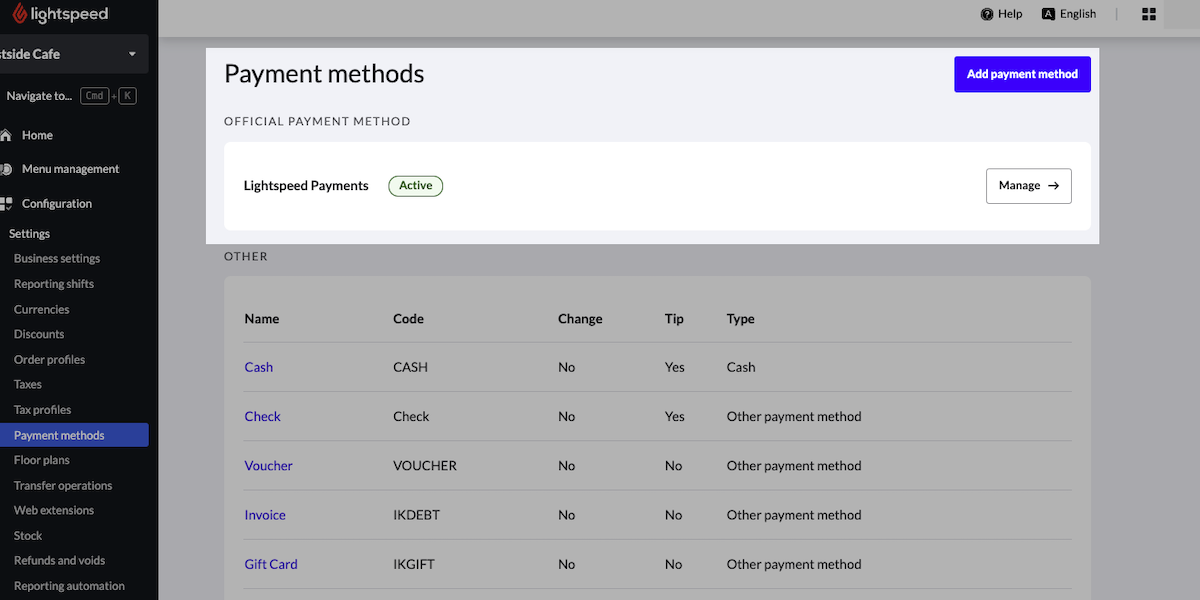
Task: Open Menu management in sidebar
Action: pyautogui.click(x=70, y=169)
